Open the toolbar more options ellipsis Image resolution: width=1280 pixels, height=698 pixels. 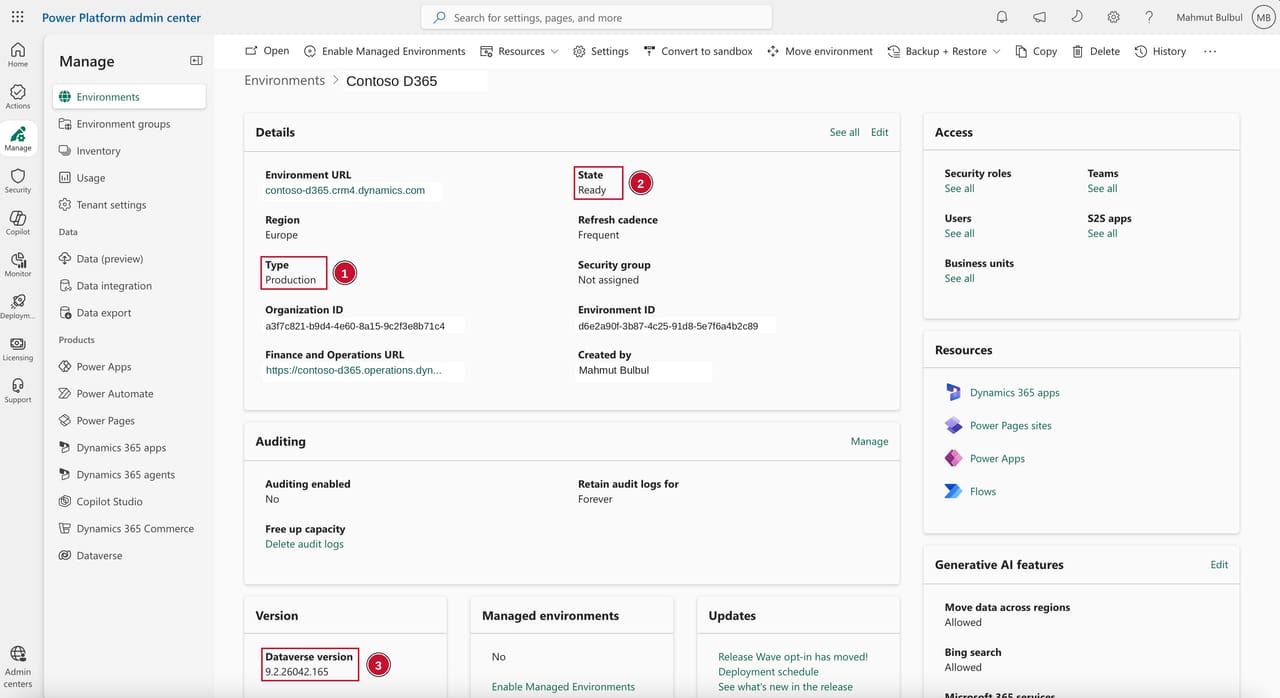1210,51
